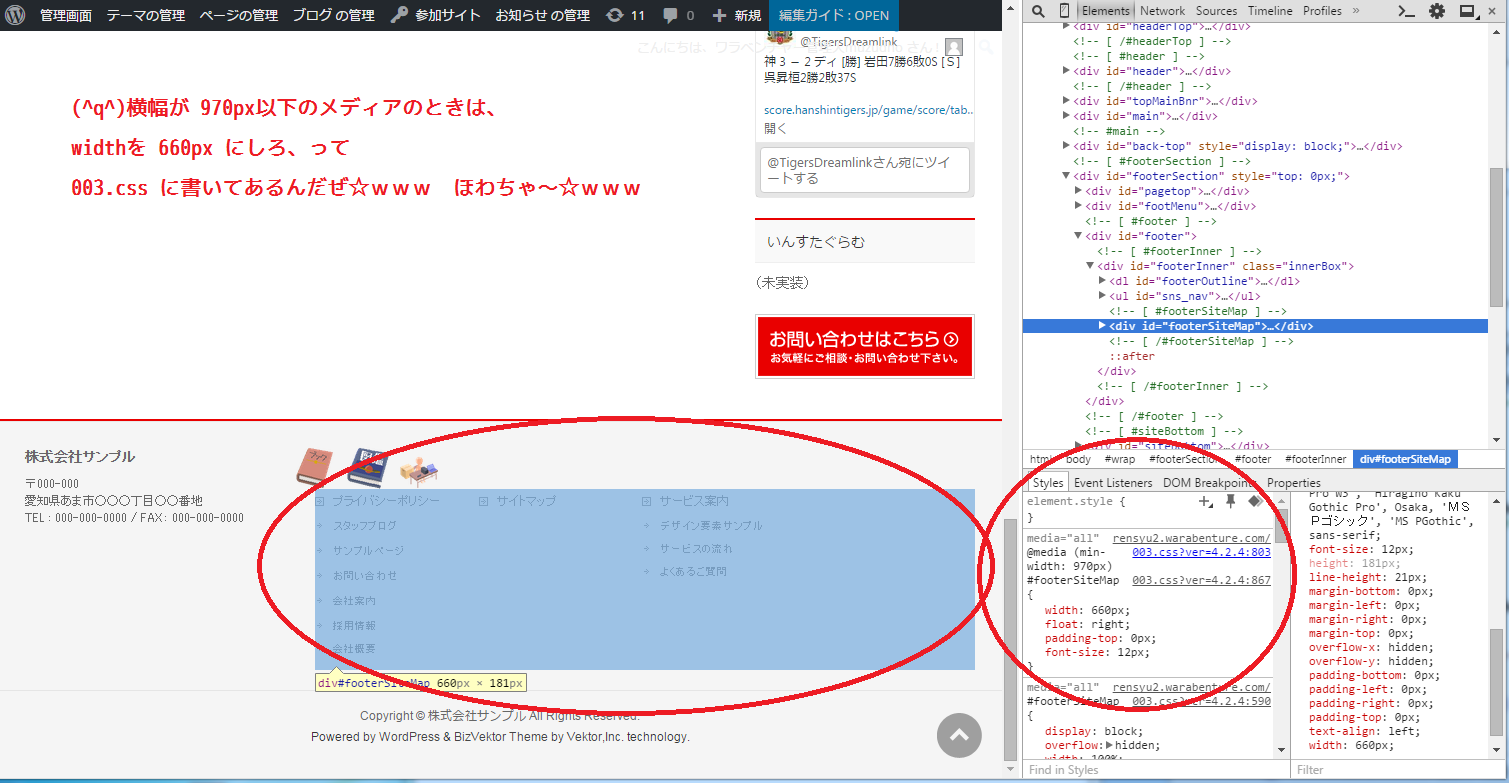Viewport: 1509px width, 783px height.
Task: Expand the div id="header" node
Action: pyautogui.click(x=1066, y=71)
